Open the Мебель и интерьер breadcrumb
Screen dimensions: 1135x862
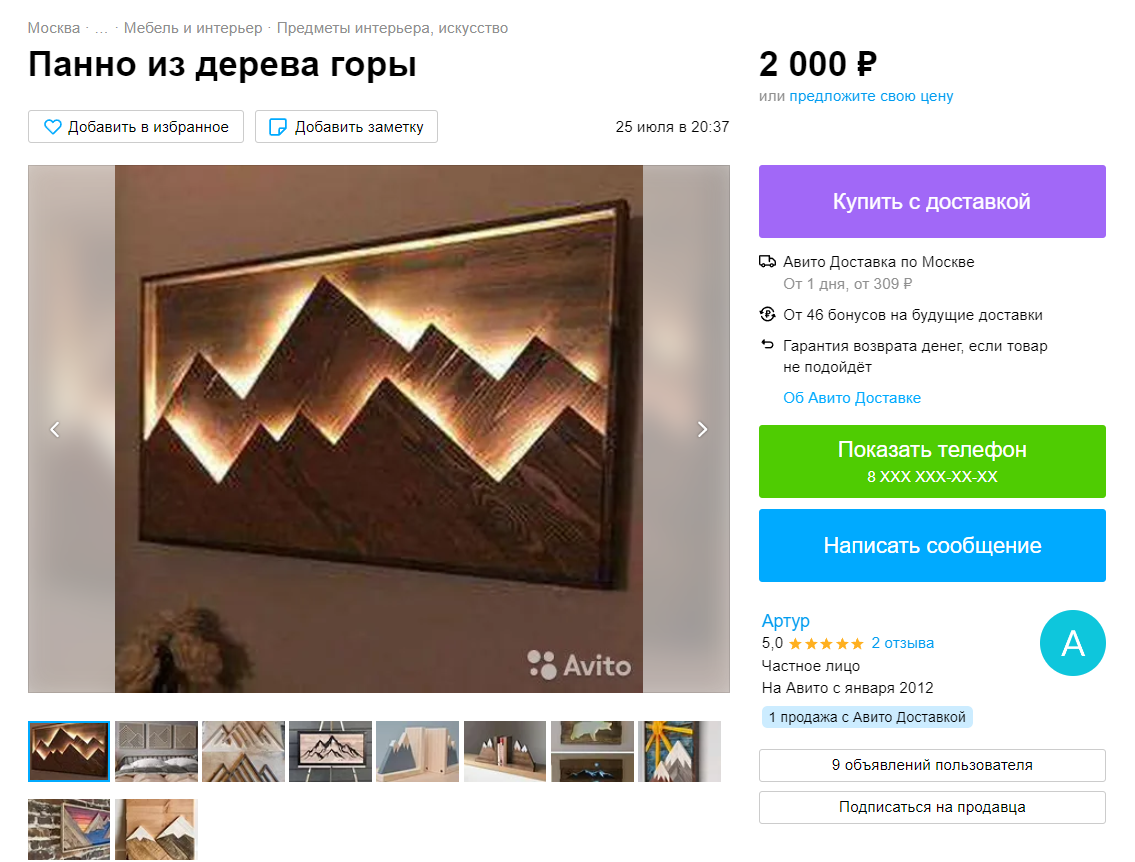193,28
